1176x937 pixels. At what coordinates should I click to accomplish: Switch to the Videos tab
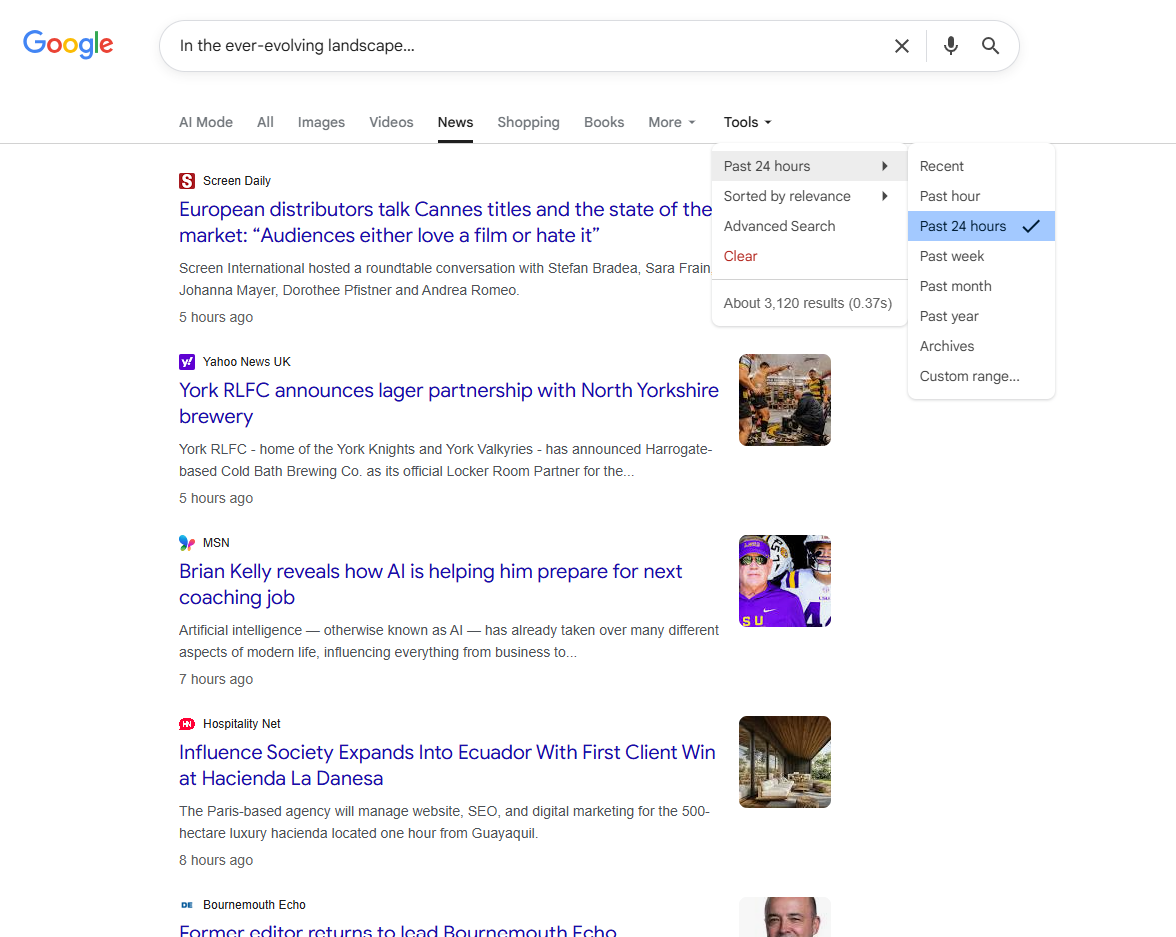391,122
